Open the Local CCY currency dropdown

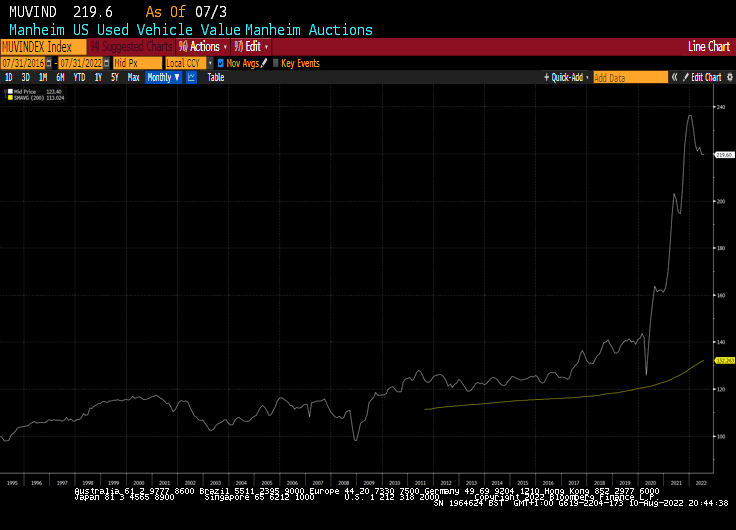(x=188, y=63)
